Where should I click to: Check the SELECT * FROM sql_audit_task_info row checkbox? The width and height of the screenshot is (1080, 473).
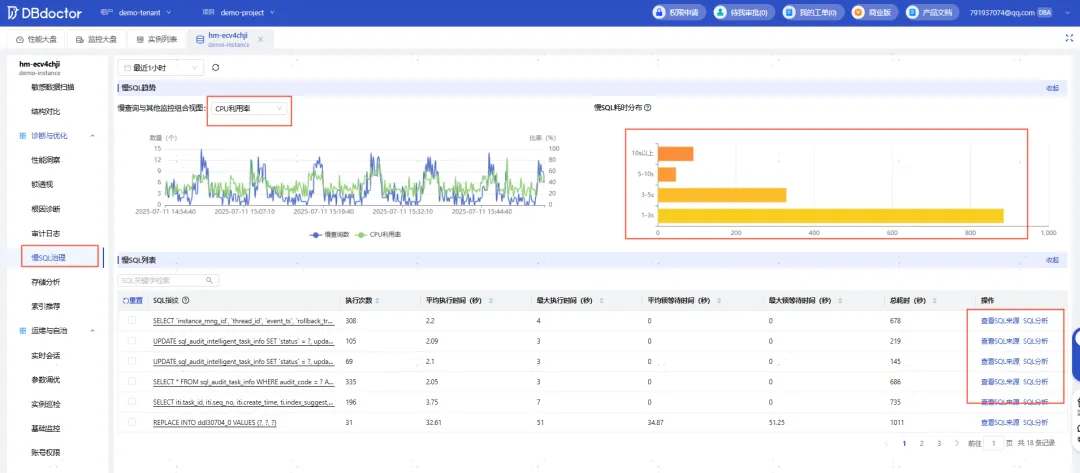132,381
